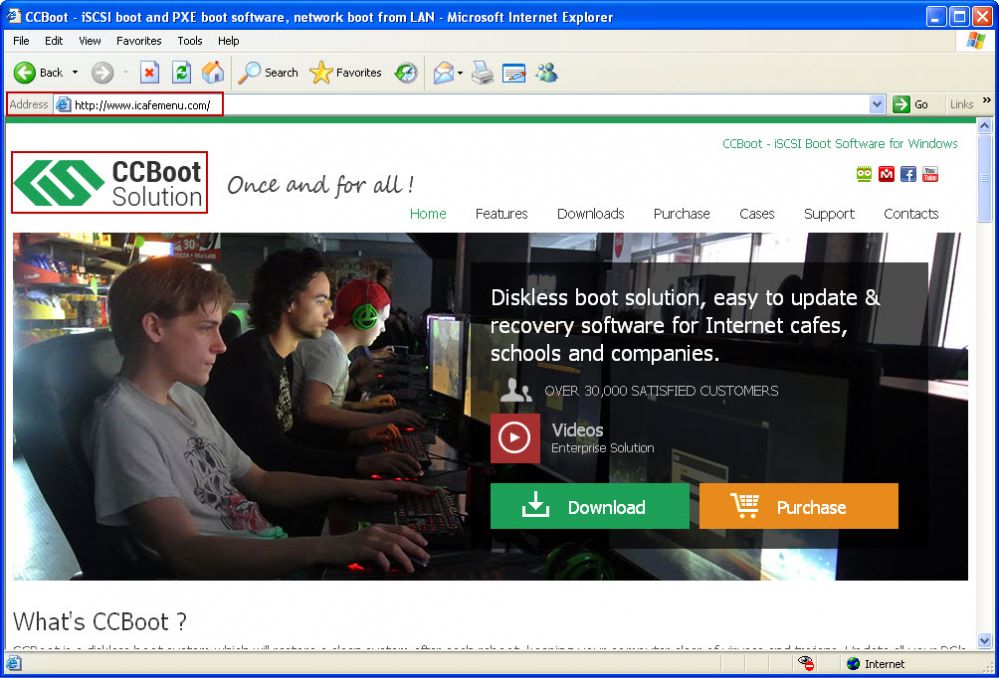Go to the Features nav link
999x678 pixels.
pyautogui.click(x=501, y=214)
